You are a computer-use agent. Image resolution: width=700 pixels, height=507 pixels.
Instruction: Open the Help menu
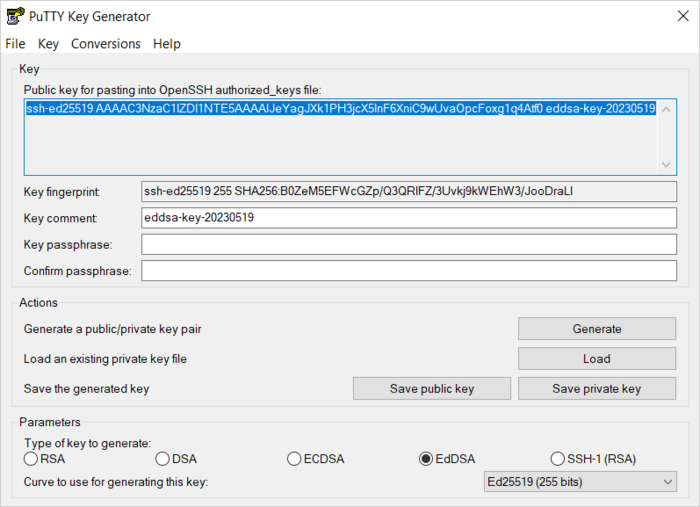click(167, 44)
